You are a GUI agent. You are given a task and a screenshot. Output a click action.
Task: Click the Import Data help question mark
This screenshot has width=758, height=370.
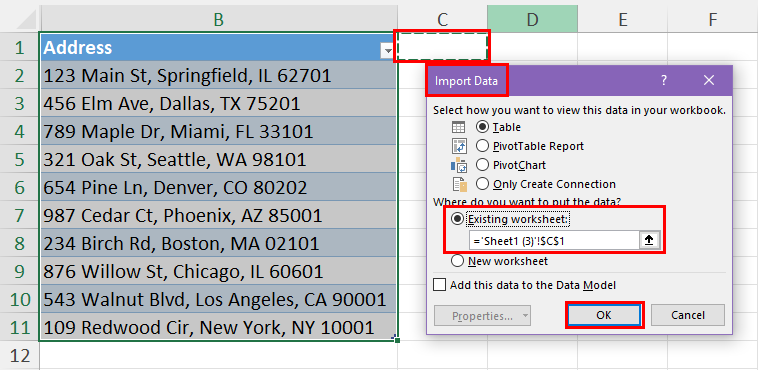[664, 80]
